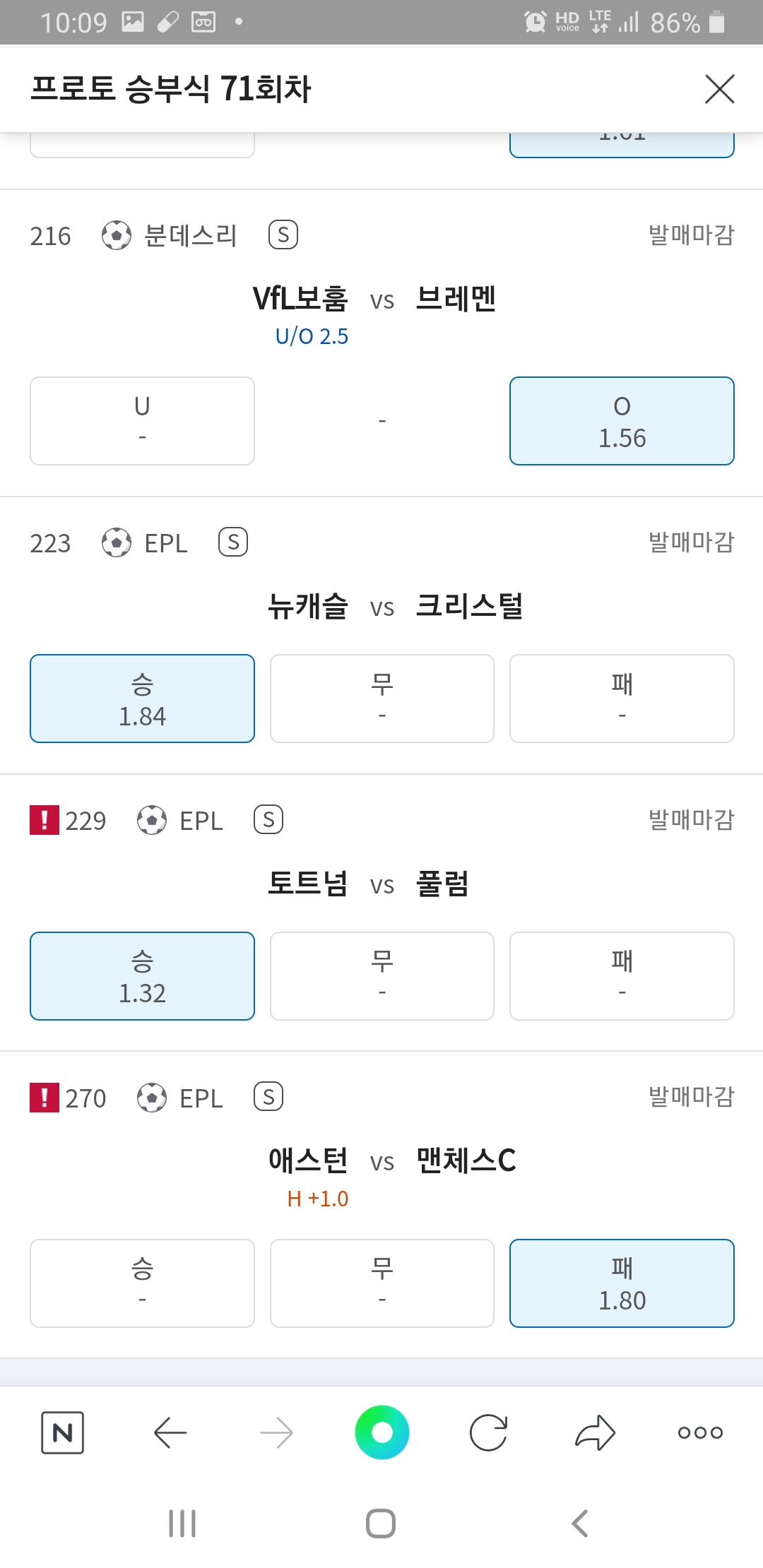Toggle 승 1.84 for 뉴캐슬 vs 크리스털

coord(142,699)
